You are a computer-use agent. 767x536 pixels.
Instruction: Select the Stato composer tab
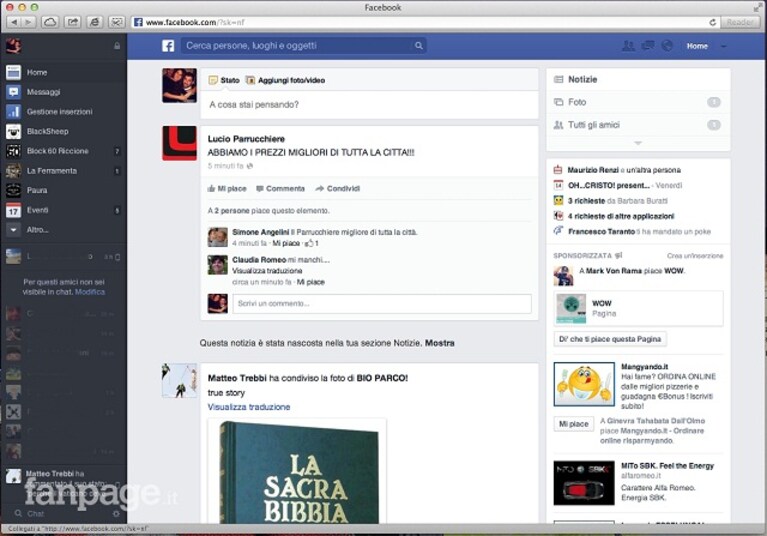pos(224,80)
